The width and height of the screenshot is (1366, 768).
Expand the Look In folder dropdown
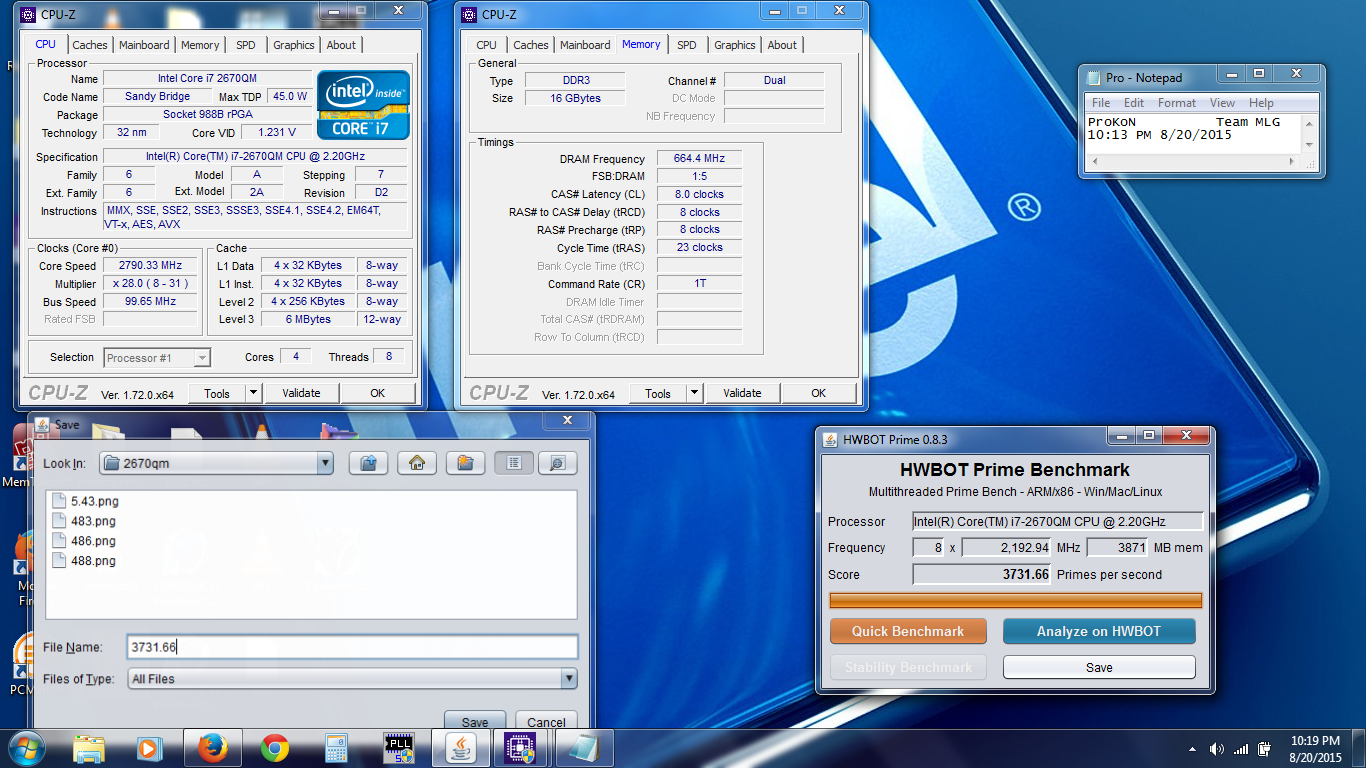[324, 463]
